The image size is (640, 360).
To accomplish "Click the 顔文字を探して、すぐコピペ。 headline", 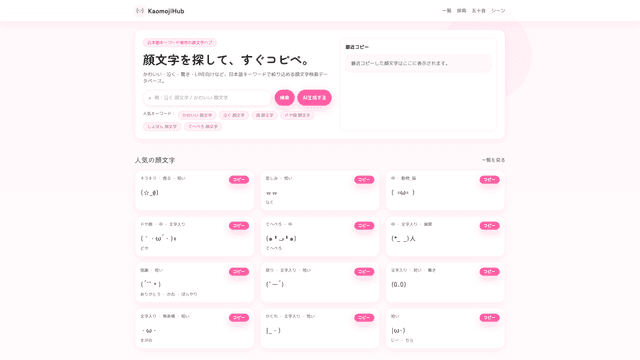I will 226,60.
